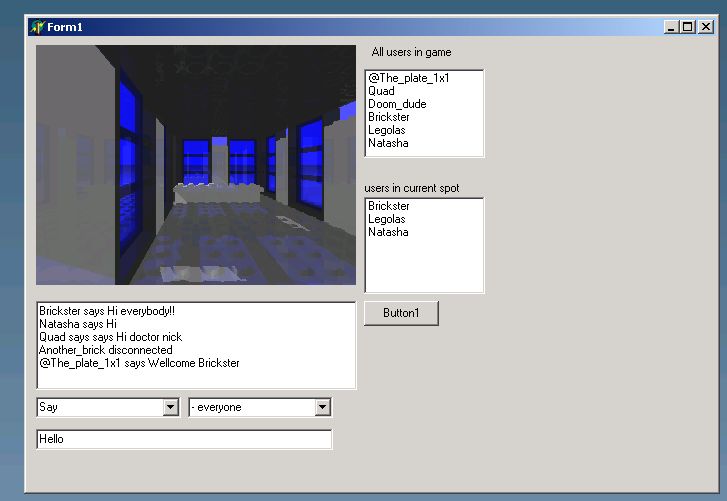Select Natasha in users in current spot list
This screenshot has height=501, width=727.
click(389, 232)
